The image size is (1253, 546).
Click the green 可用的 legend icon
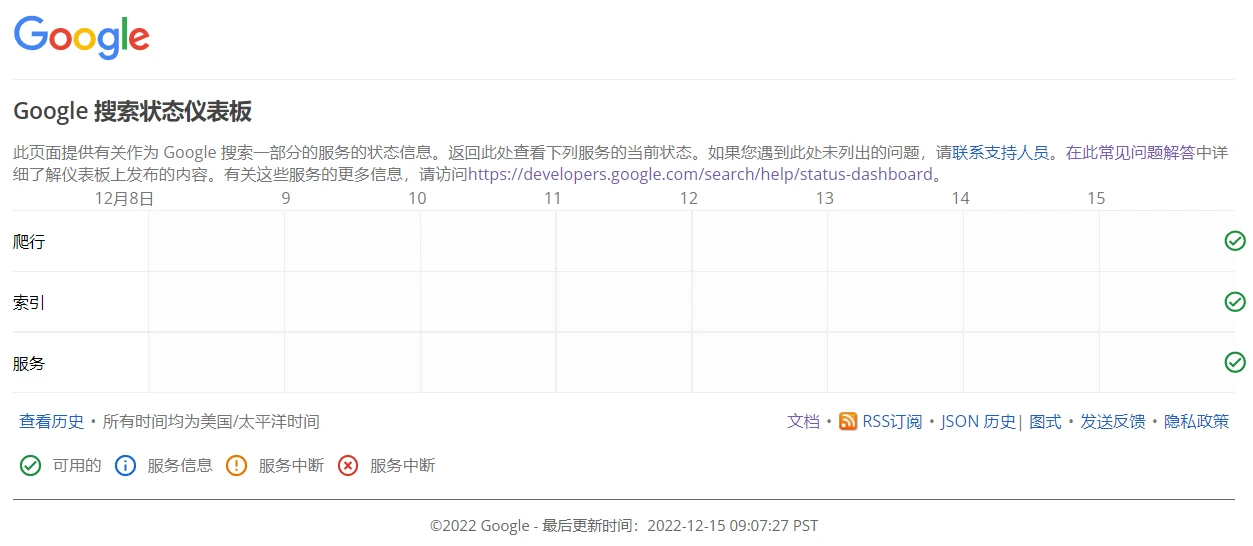[x=31, y=466]
